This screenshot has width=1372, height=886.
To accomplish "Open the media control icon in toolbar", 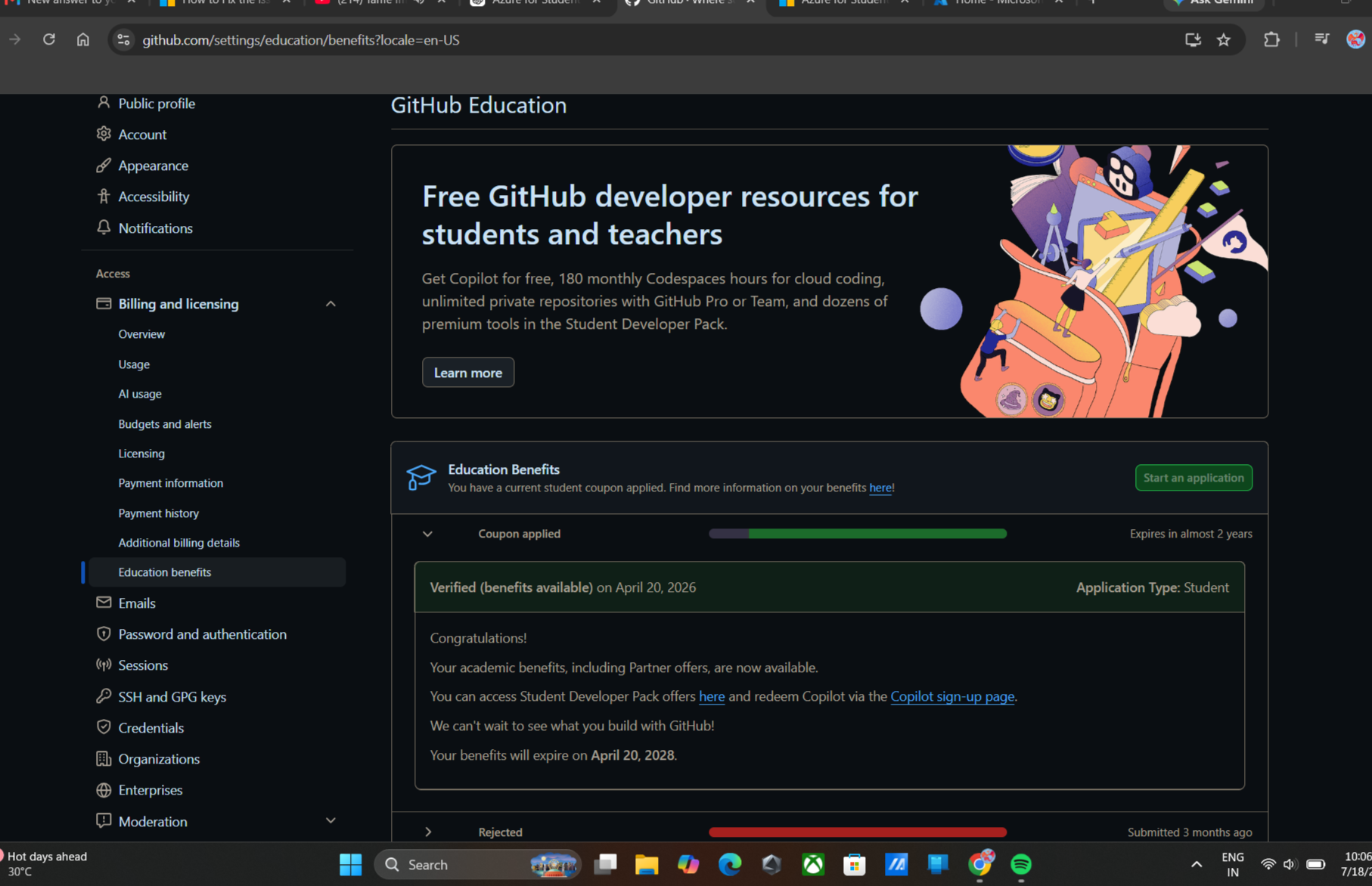I will coord(1321,39).
